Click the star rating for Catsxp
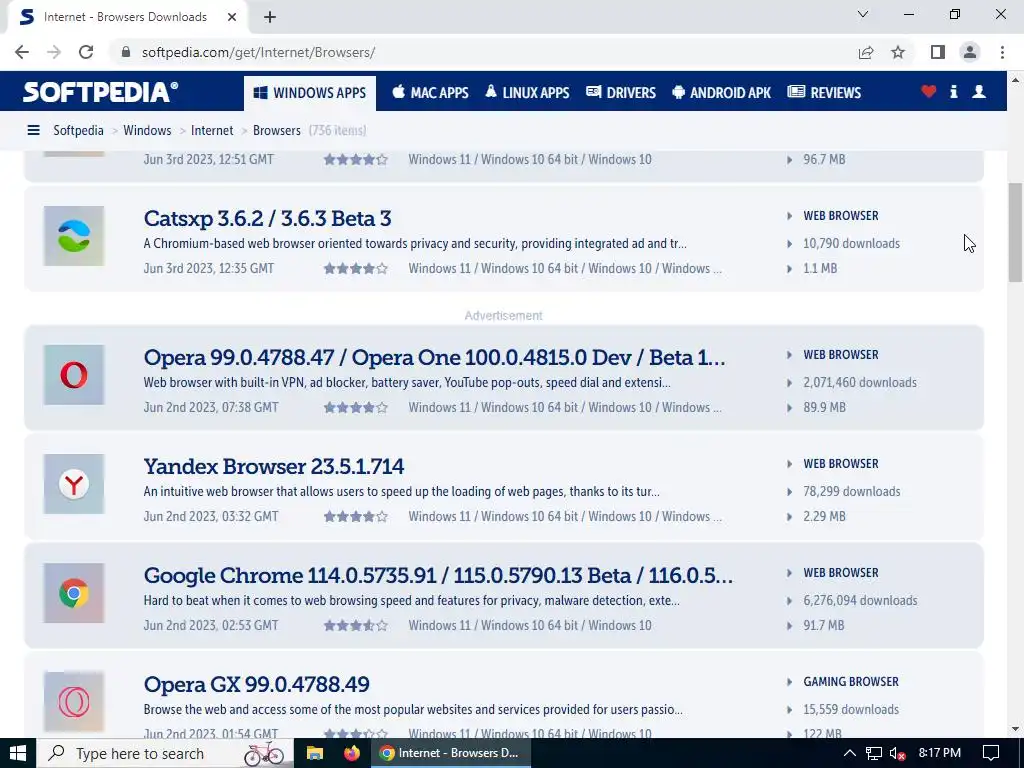1024x768 pixels. 356,268
